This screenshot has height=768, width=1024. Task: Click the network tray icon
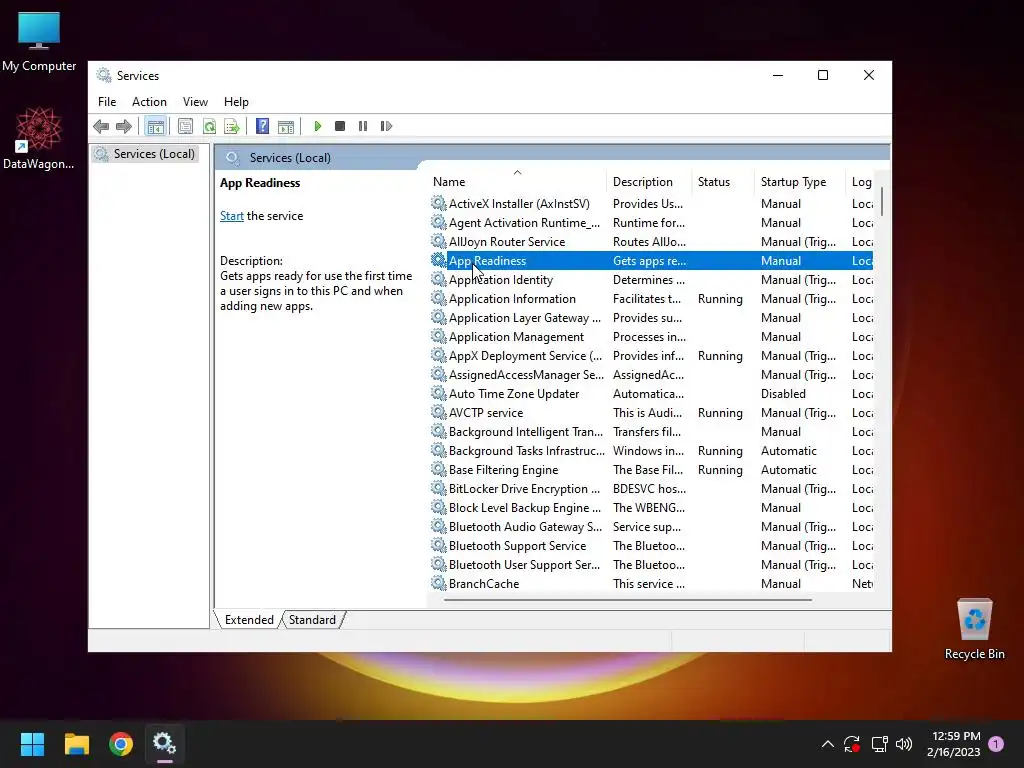[x=879, y=744]
